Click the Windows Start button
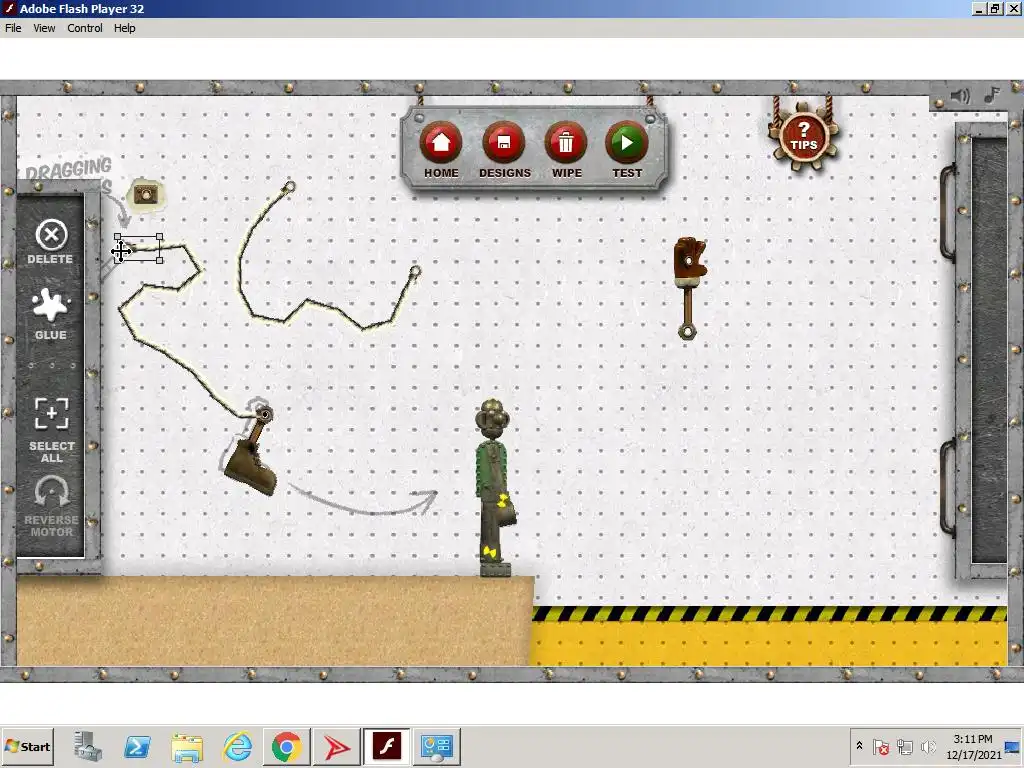The width and height of the screenshot is (1024, 768). tap(27, 746)
